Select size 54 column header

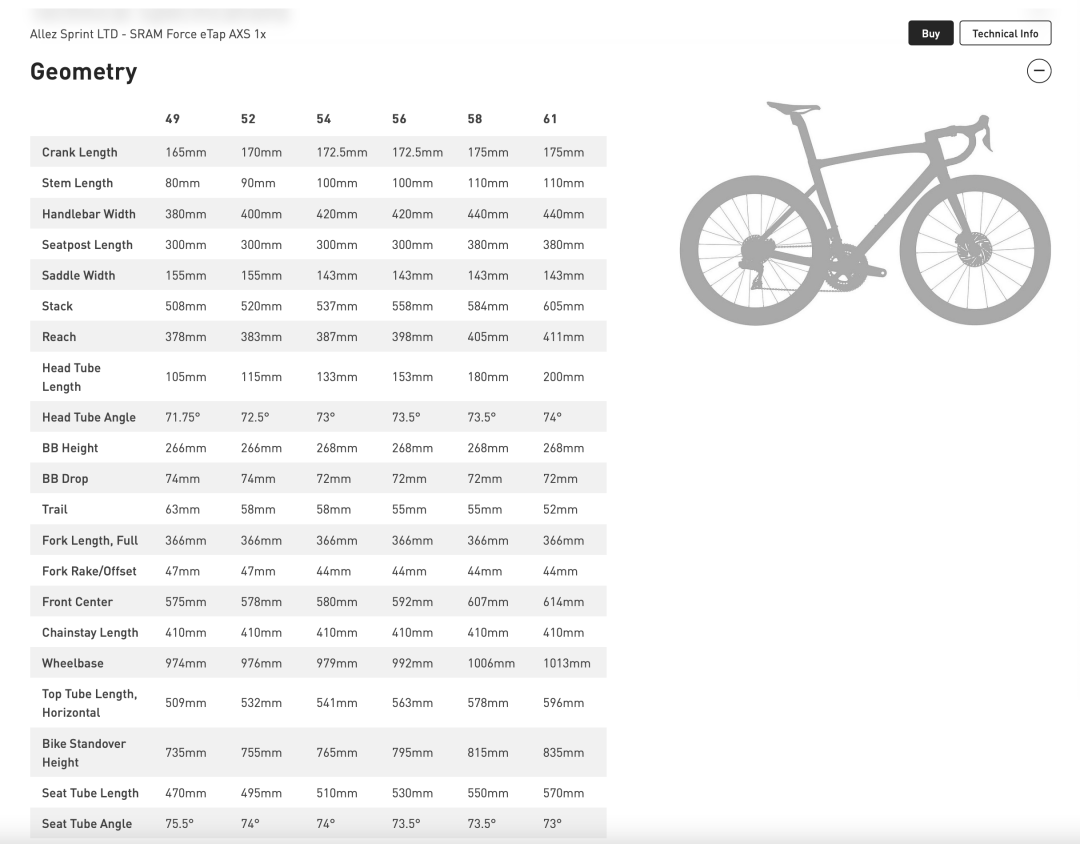pos(323,118)
